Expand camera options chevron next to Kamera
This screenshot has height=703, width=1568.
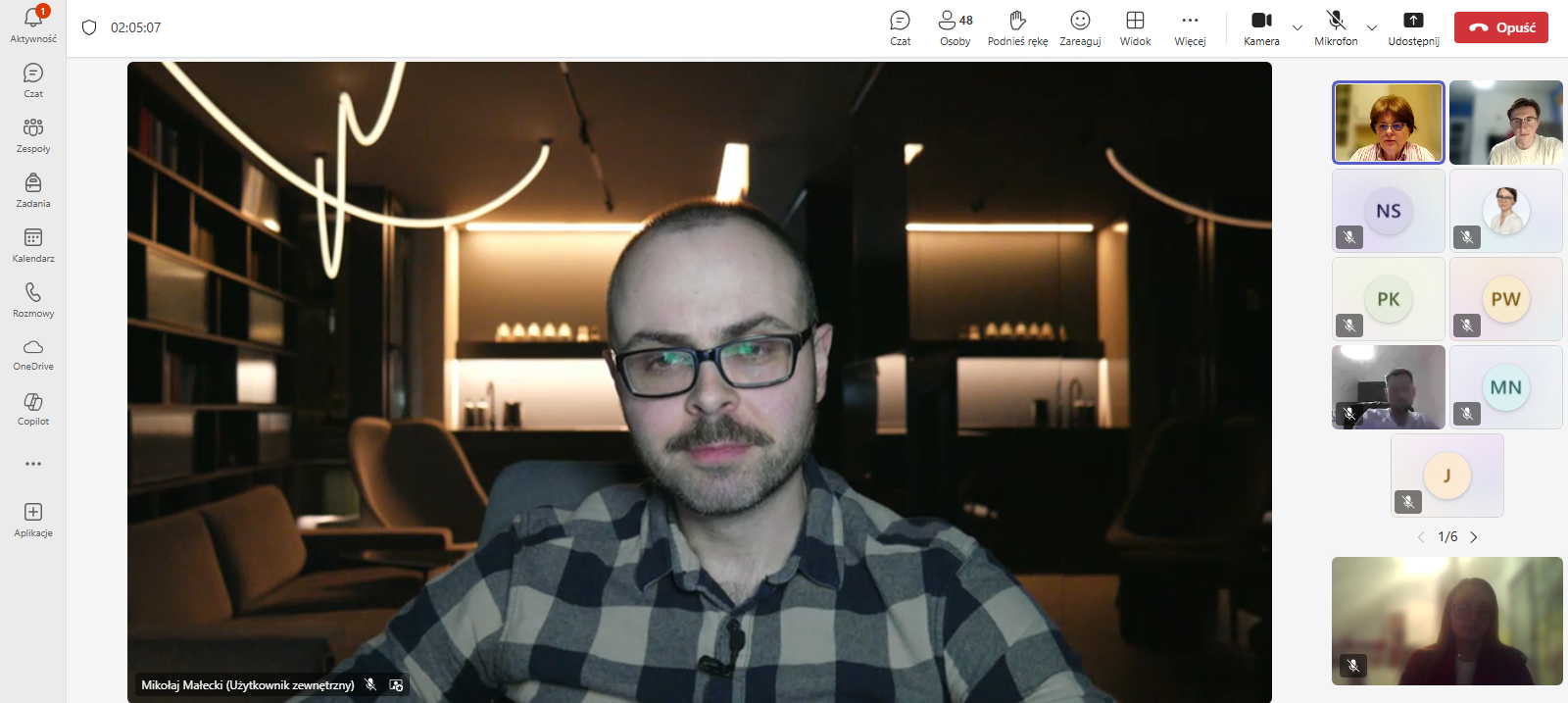(1298, 27)
